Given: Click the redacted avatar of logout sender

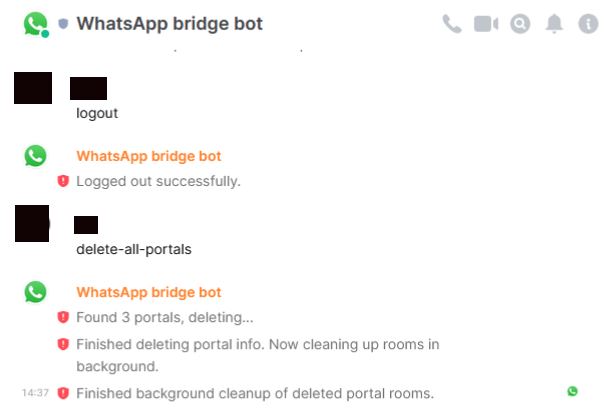Looking at the screenshot, I should click(x=33, y=88).
